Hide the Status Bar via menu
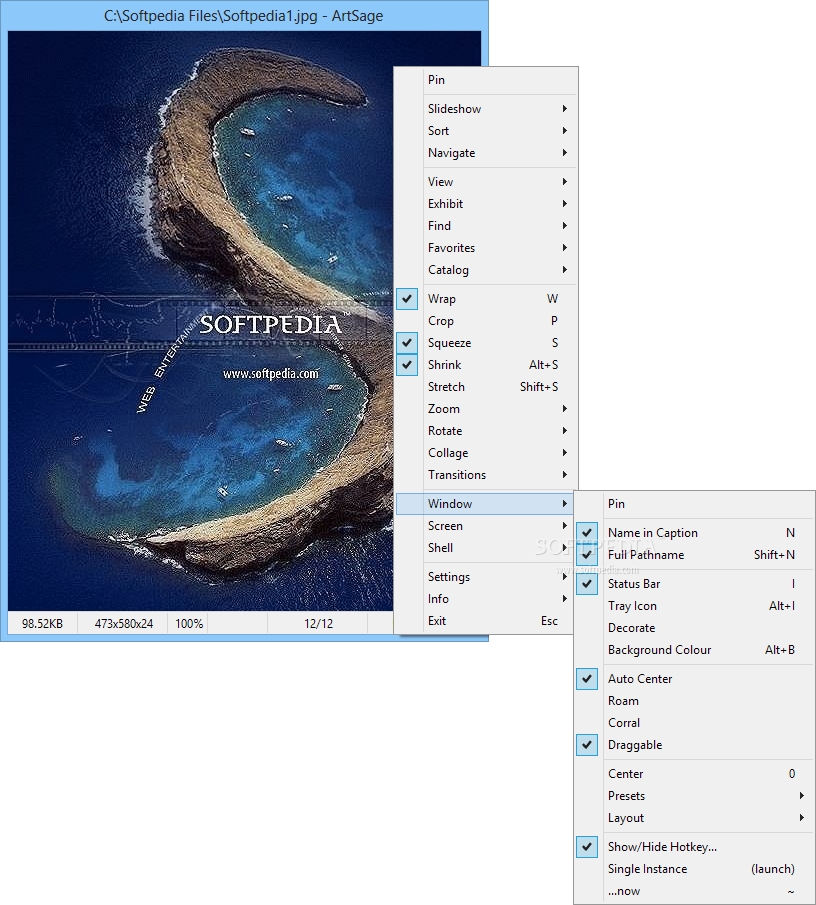The image size is (816, 905). [694, 584]
